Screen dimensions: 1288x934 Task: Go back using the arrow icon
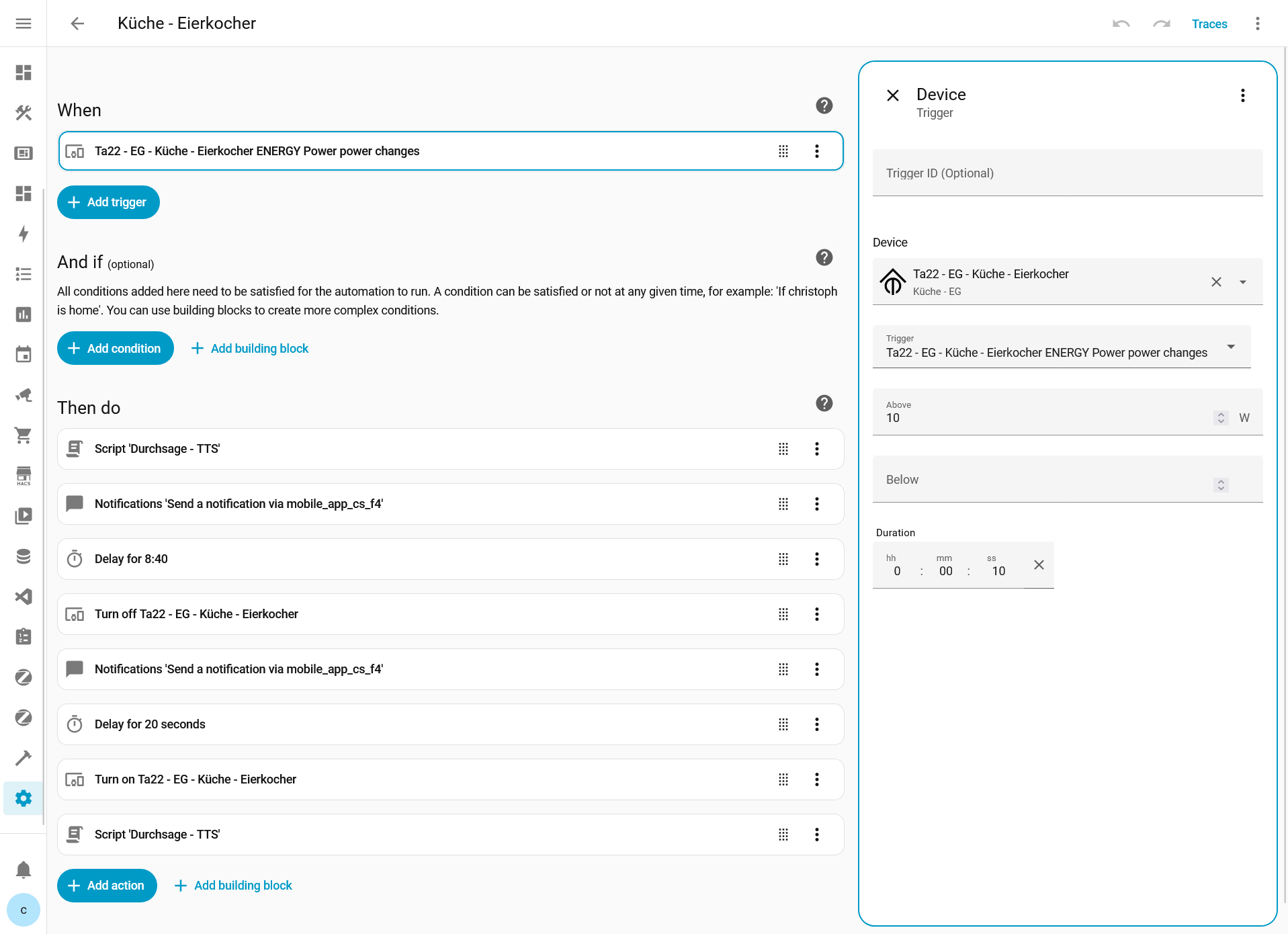point(77,24)
